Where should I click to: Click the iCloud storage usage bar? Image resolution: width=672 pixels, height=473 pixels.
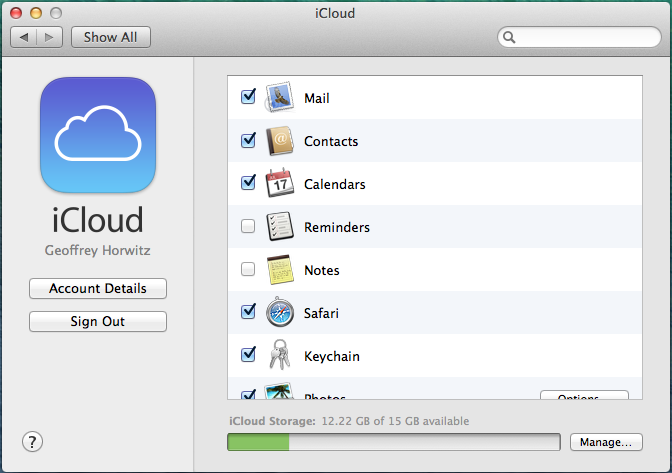click(393, 442)
